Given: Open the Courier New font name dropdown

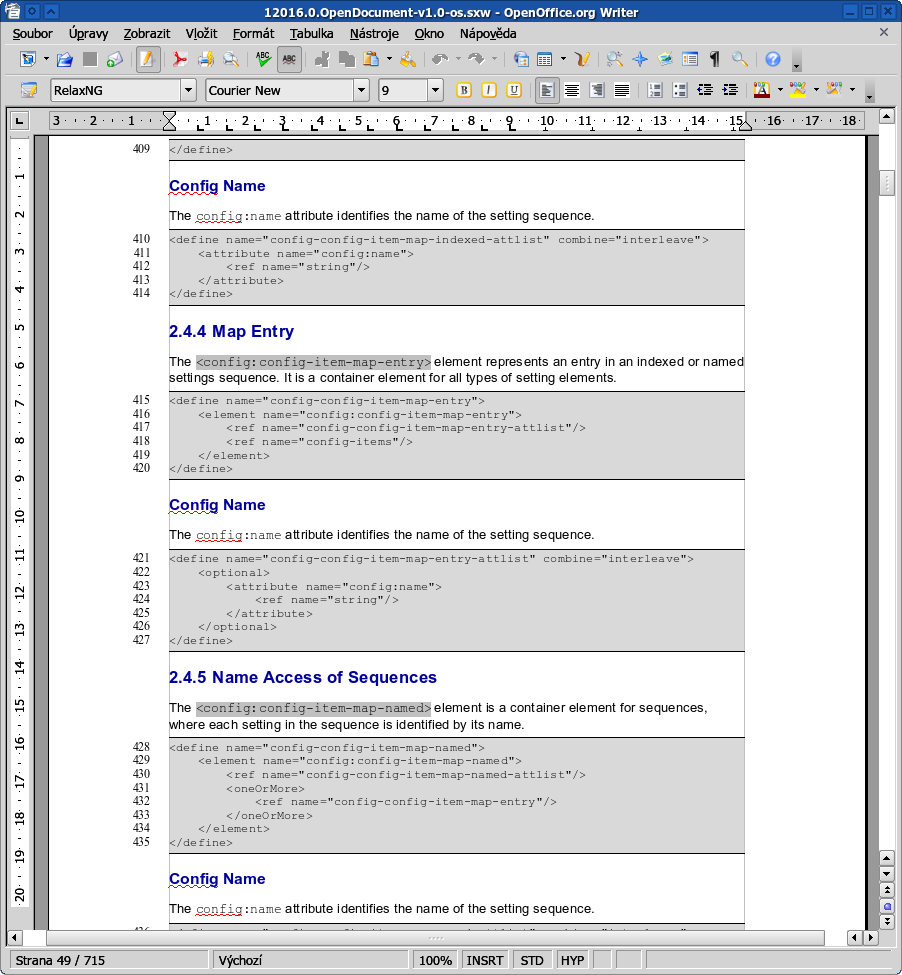Looking at the screenshot, I should pyautogui.click(x=361, y=90).
